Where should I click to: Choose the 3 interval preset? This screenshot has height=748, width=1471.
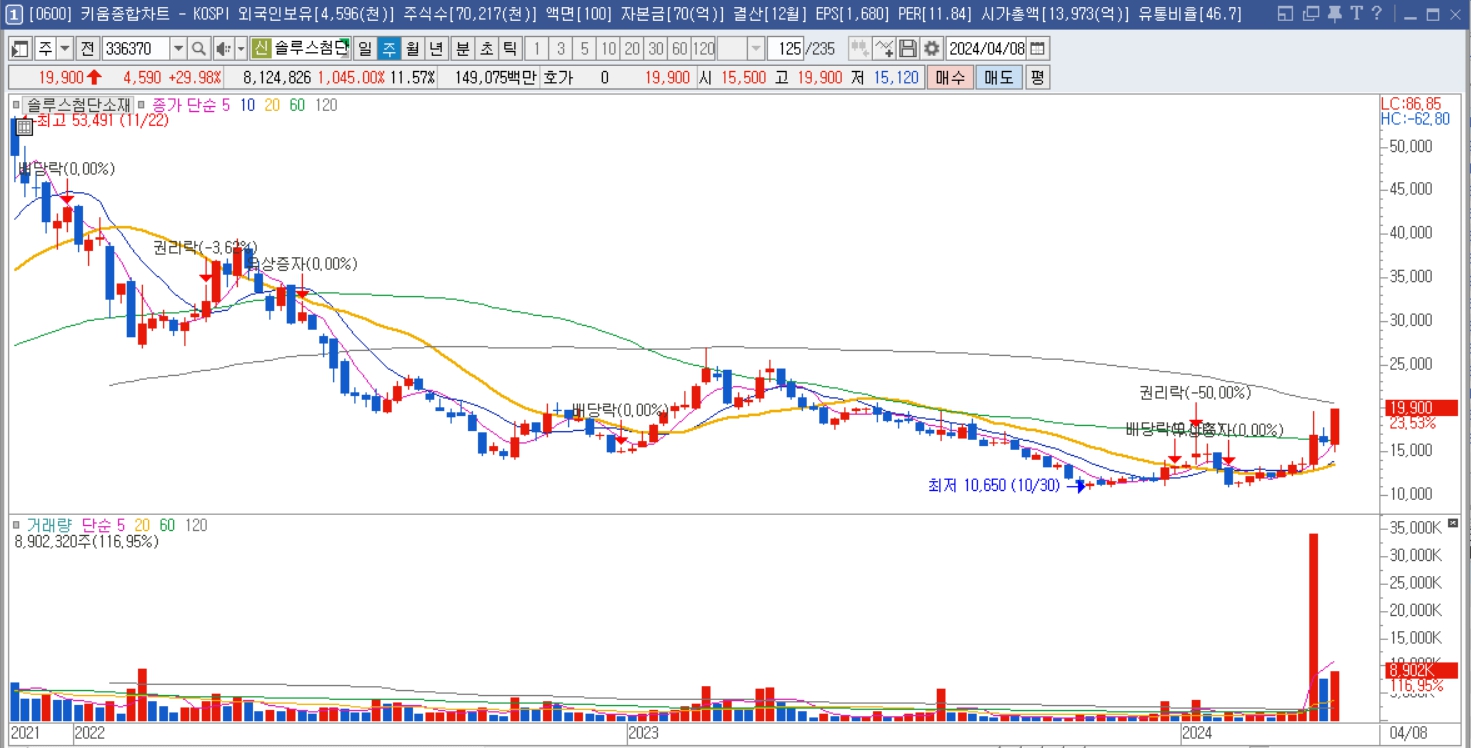tap(560, 48)
